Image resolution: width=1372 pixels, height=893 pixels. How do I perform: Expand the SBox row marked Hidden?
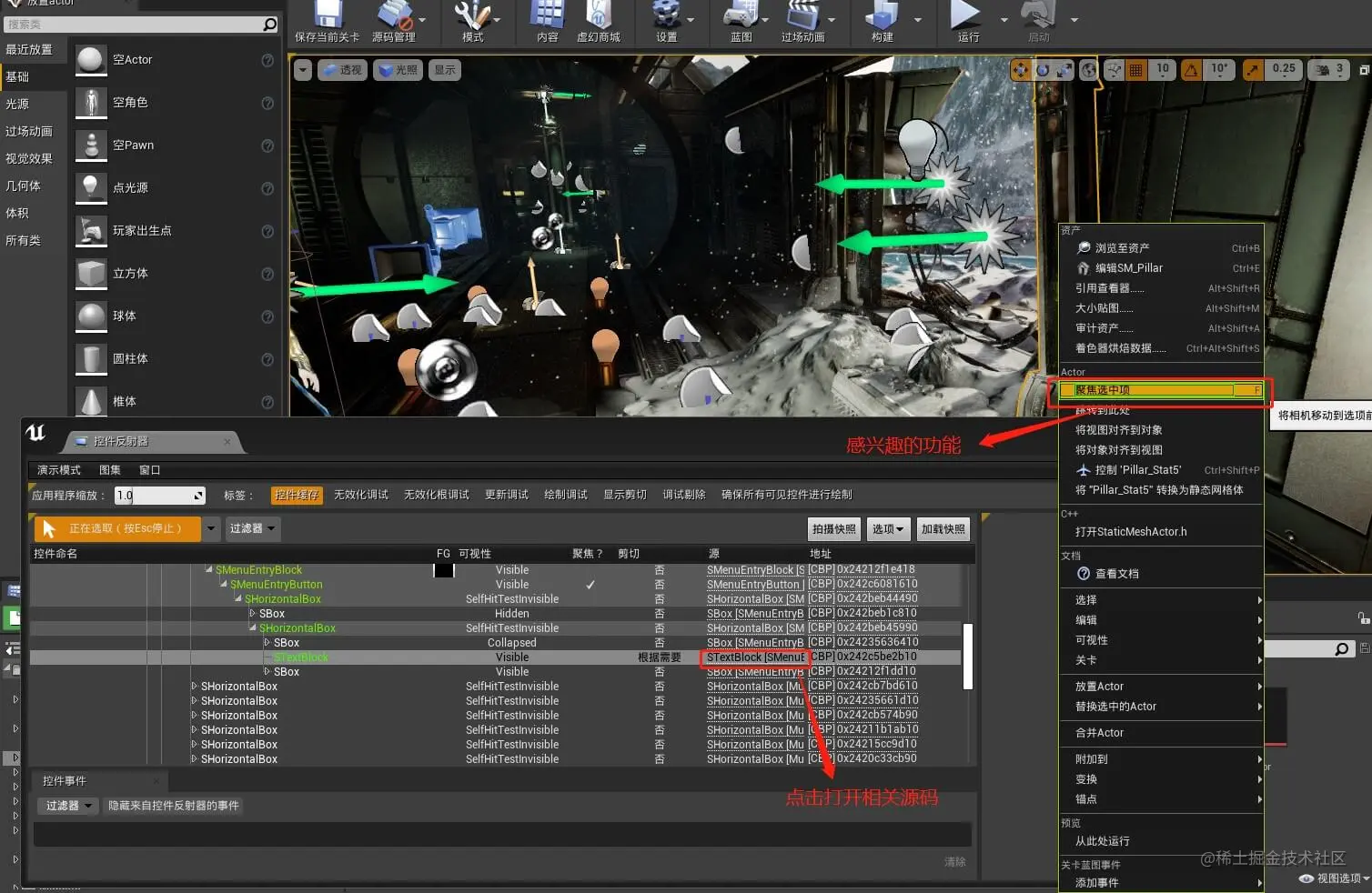pyautogui.click(x=253, y=614)
